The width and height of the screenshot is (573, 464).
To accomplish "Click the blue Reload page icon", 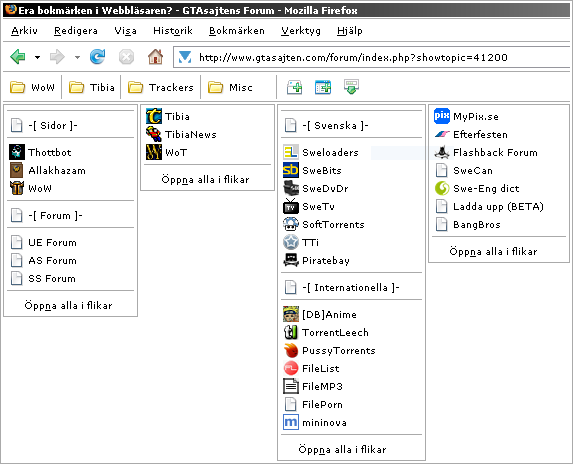I will click(x=98, y=57).
